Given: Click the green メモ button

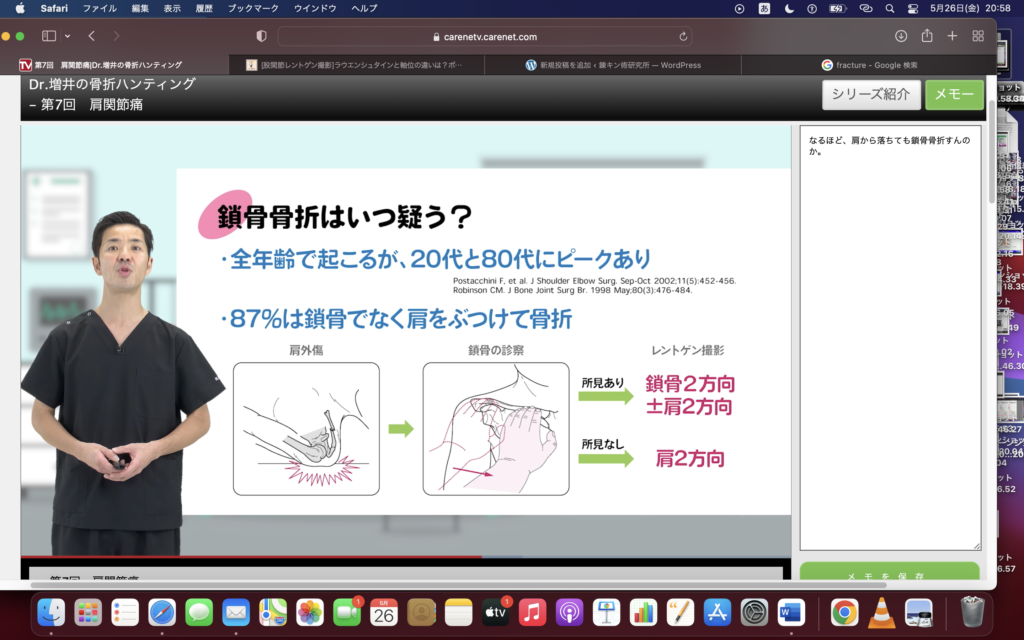Looking at the screenshot, I should (954, 94).
